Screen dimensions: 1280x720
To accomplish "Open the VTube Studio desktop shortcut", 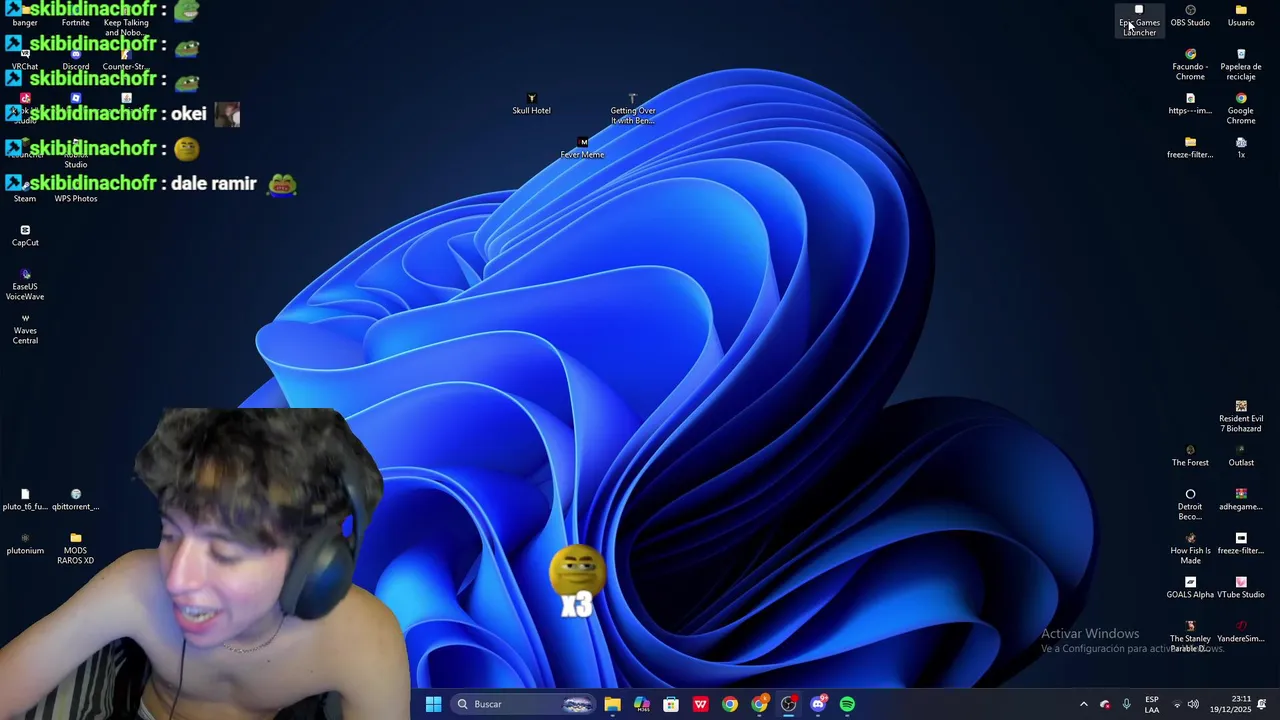I will tap(1241, 588).
